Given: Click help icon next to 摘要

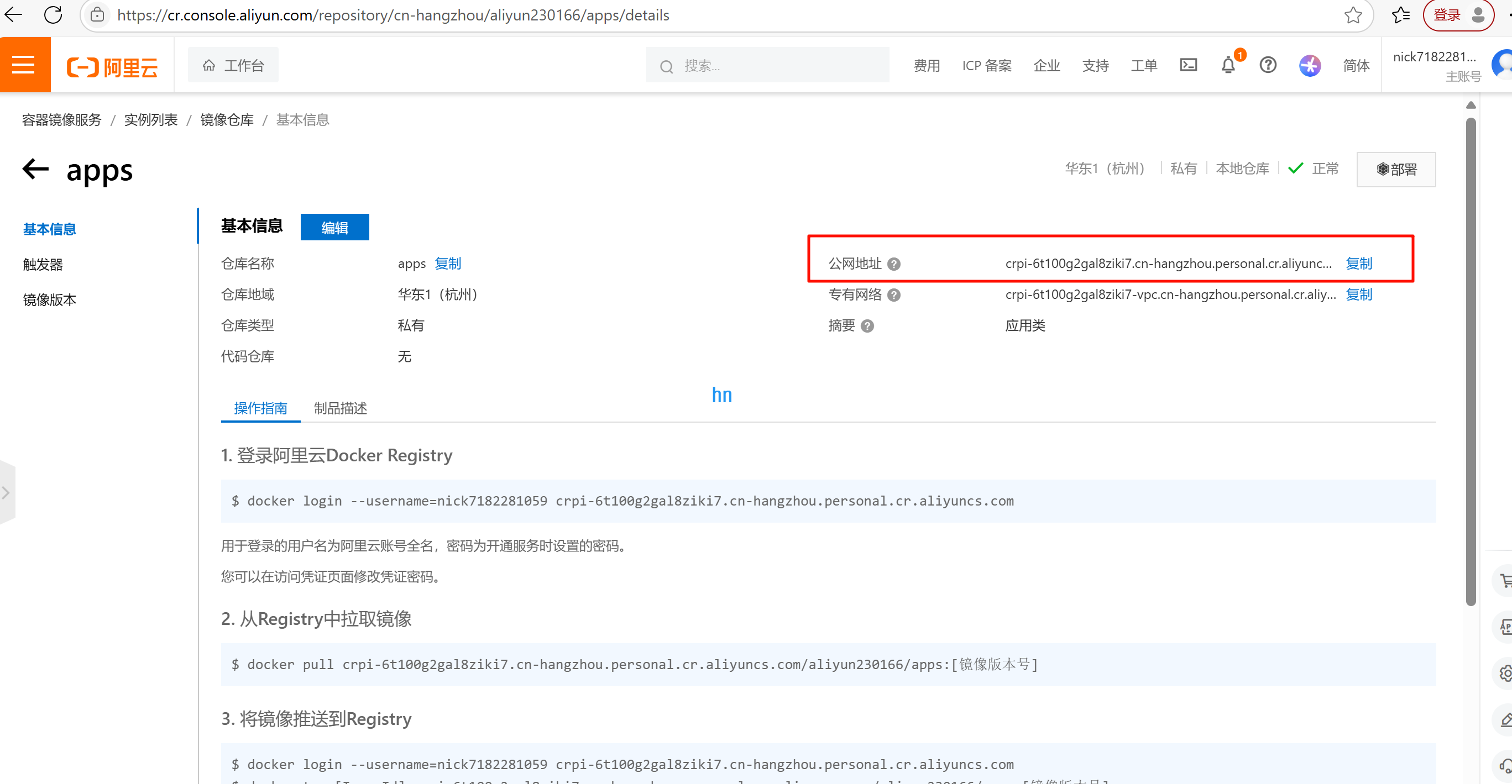Looking at the screenshot, I should [x=867, y=327].
